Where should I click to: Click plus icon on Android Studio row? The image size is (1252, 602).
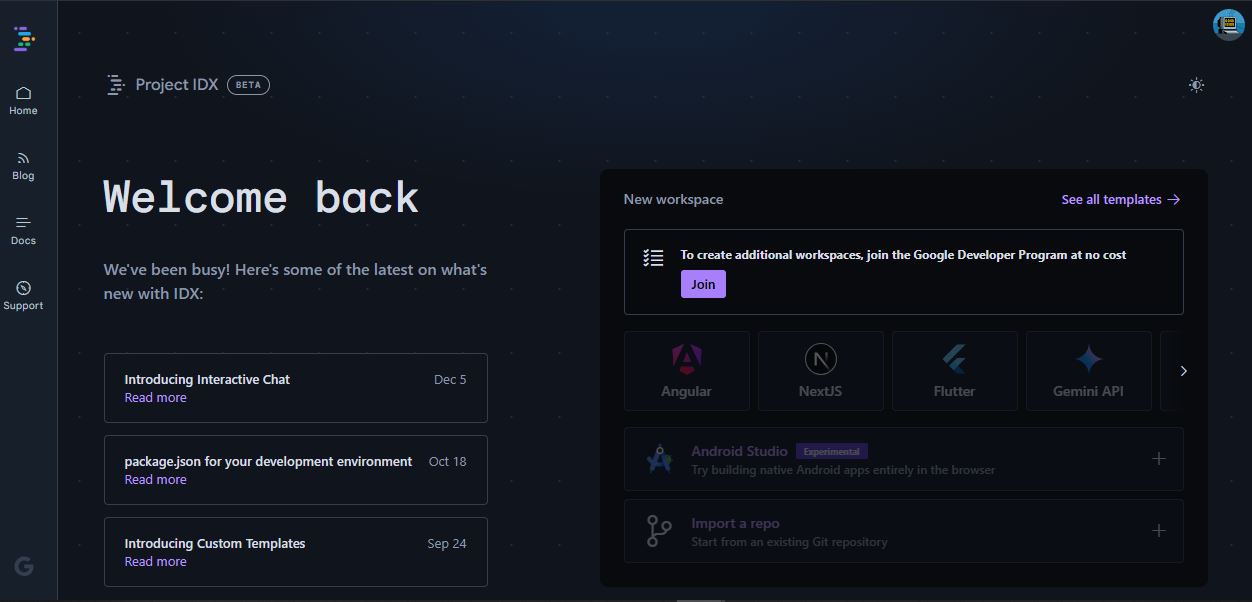[1158, 459]
